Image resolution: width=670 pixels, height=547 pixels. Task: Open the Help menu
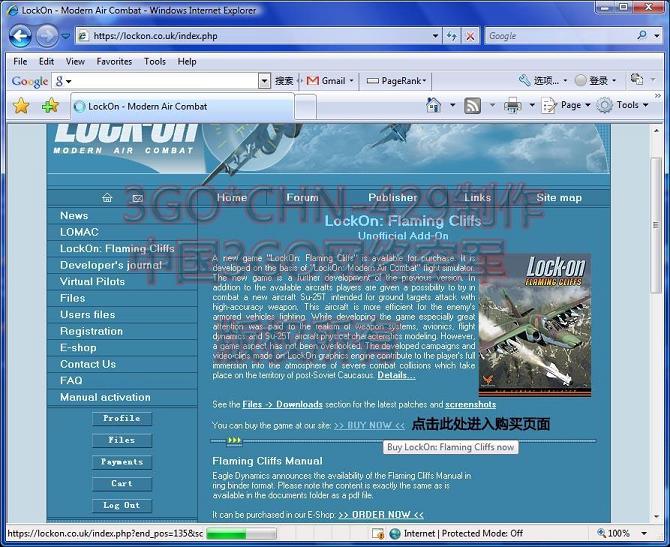pyautogui.click(x=187, y=62)
